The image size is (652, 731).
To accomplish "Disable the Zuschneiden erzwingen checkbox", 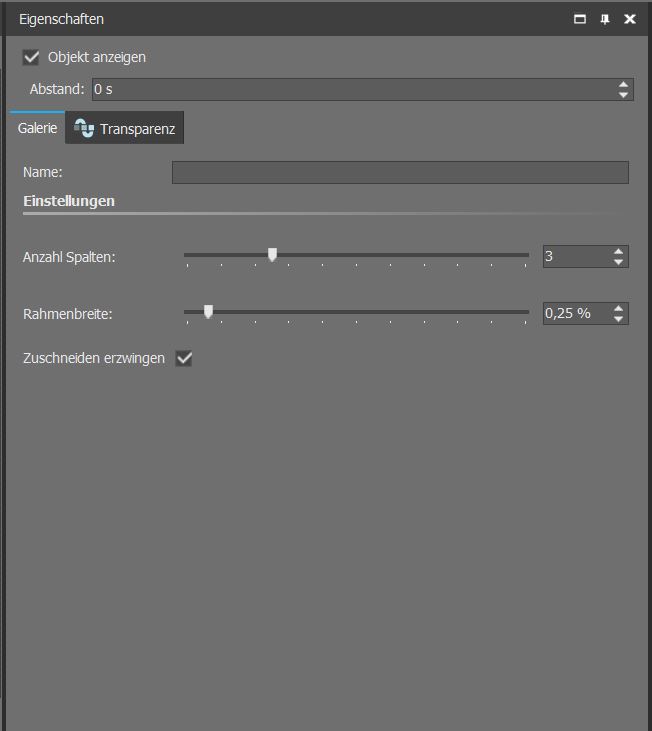I will click(184, 358).
